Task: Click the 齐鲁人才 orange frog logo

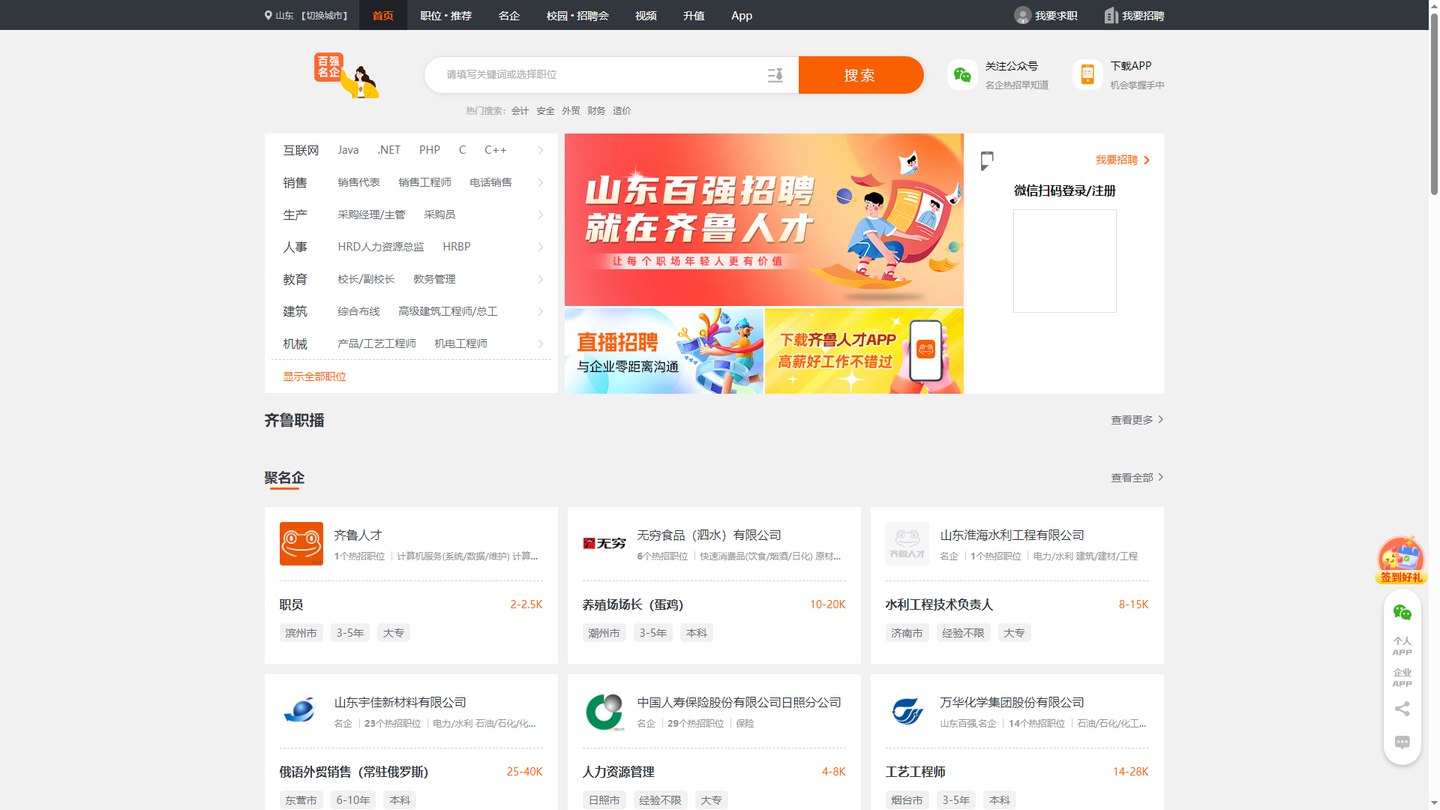Action: point(301,544)
